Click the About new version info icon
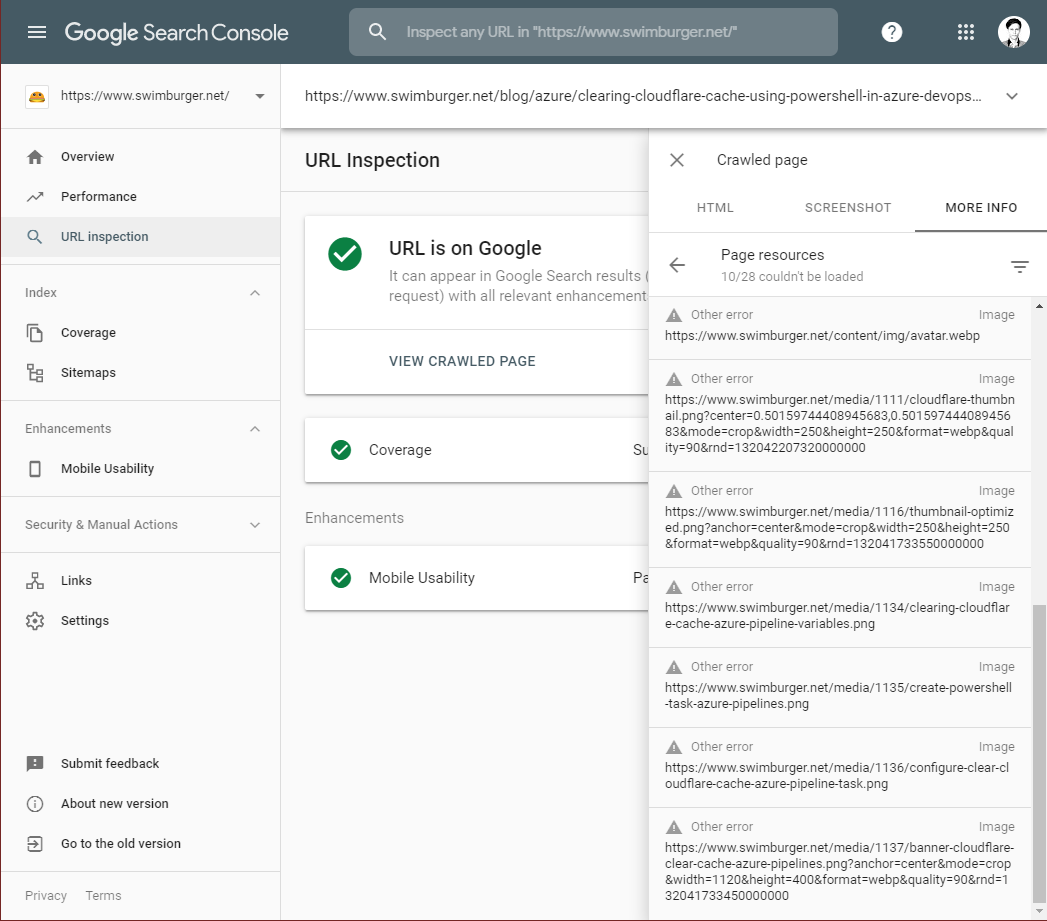This screenshot has width=1047, height=921. coord(35,803)
